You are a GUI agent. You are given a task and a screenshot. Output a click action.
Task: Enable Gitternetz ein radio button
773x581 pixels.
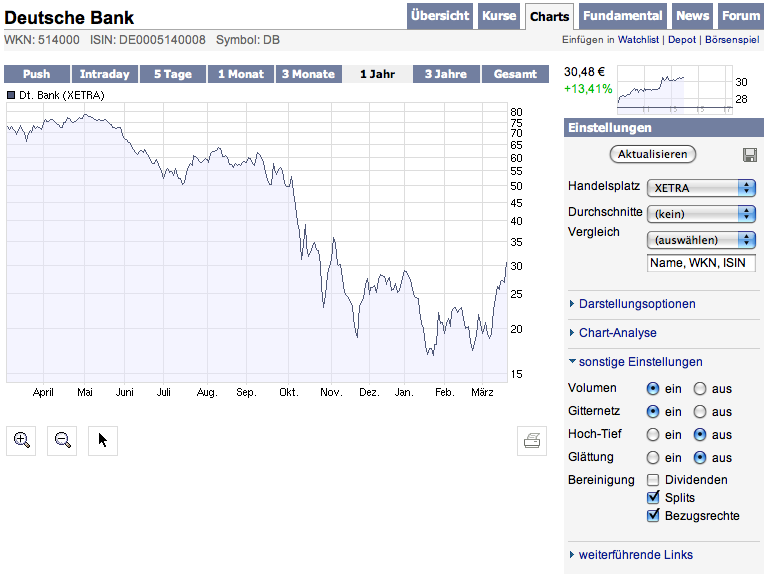click(653, 411)
